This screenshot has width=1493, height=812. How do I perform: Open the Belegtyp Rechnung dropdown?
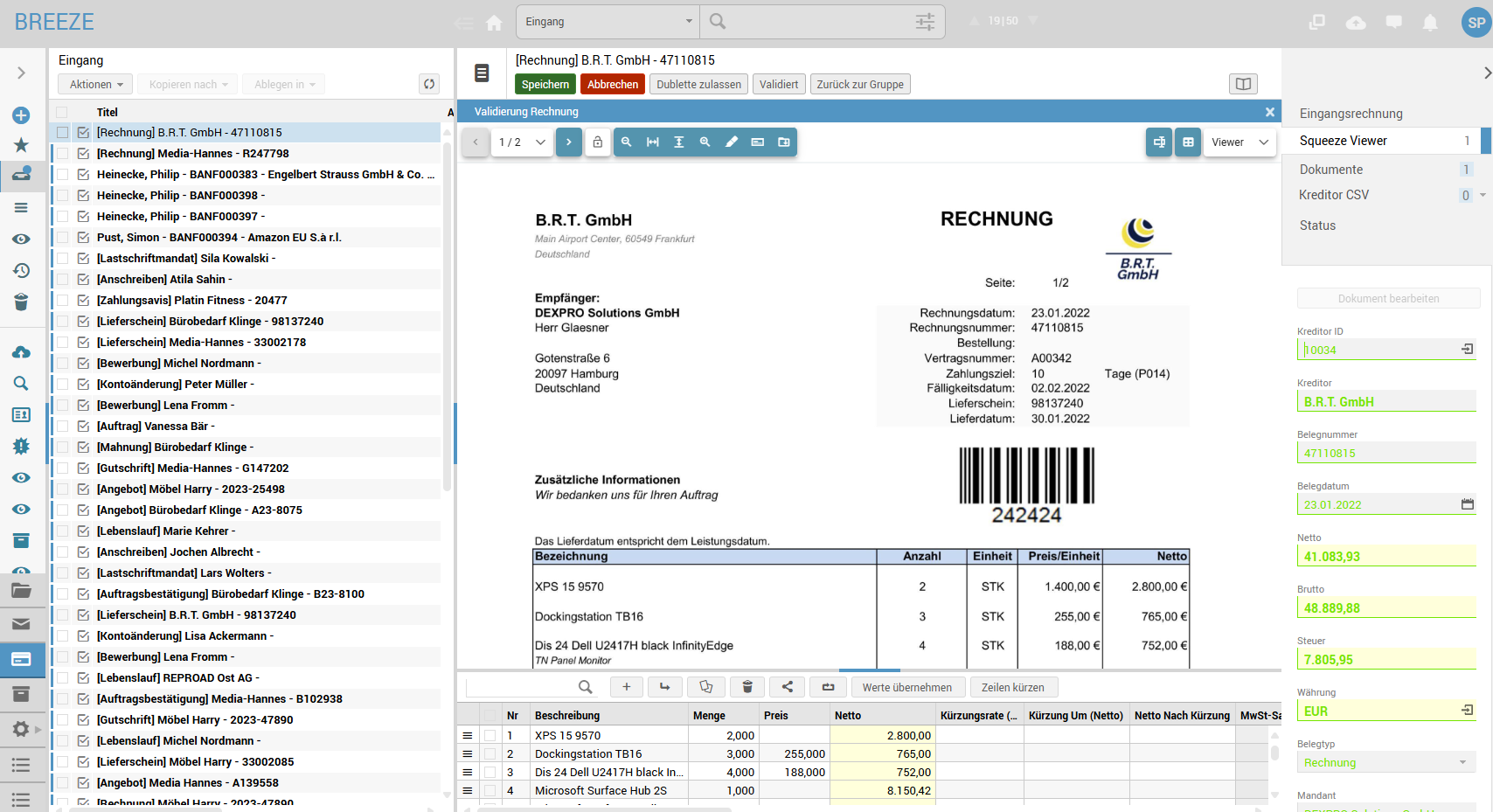click(x=1385, y=762)
